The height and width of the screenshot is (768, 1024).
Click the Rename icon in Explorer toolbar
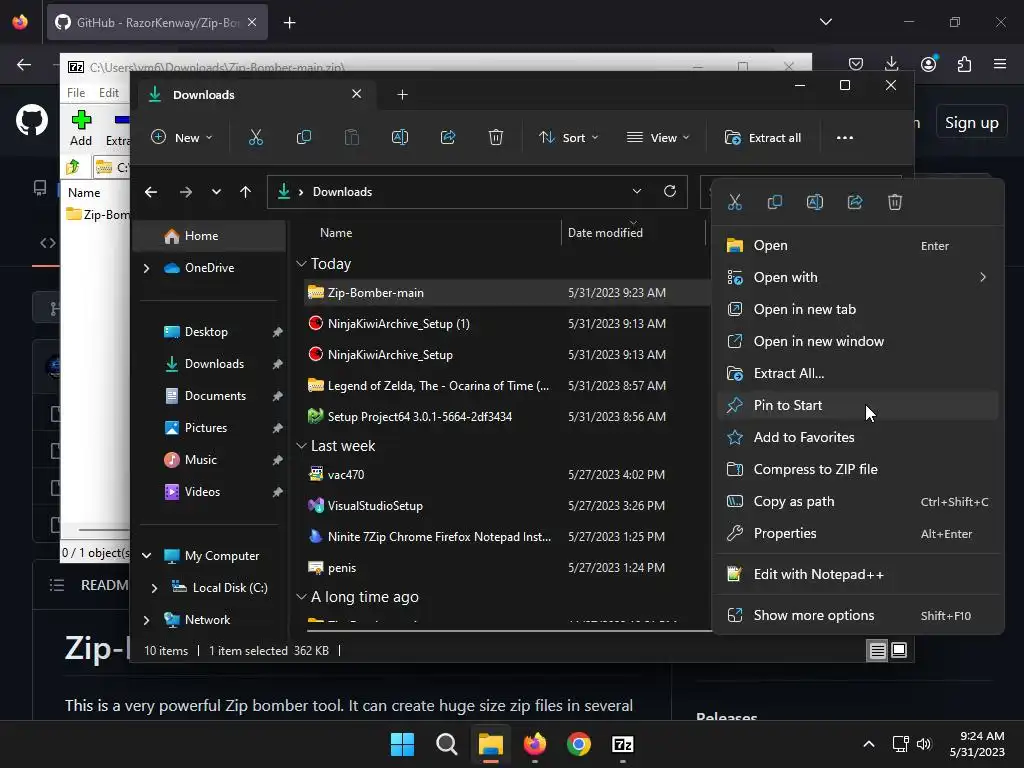[400, 138]
